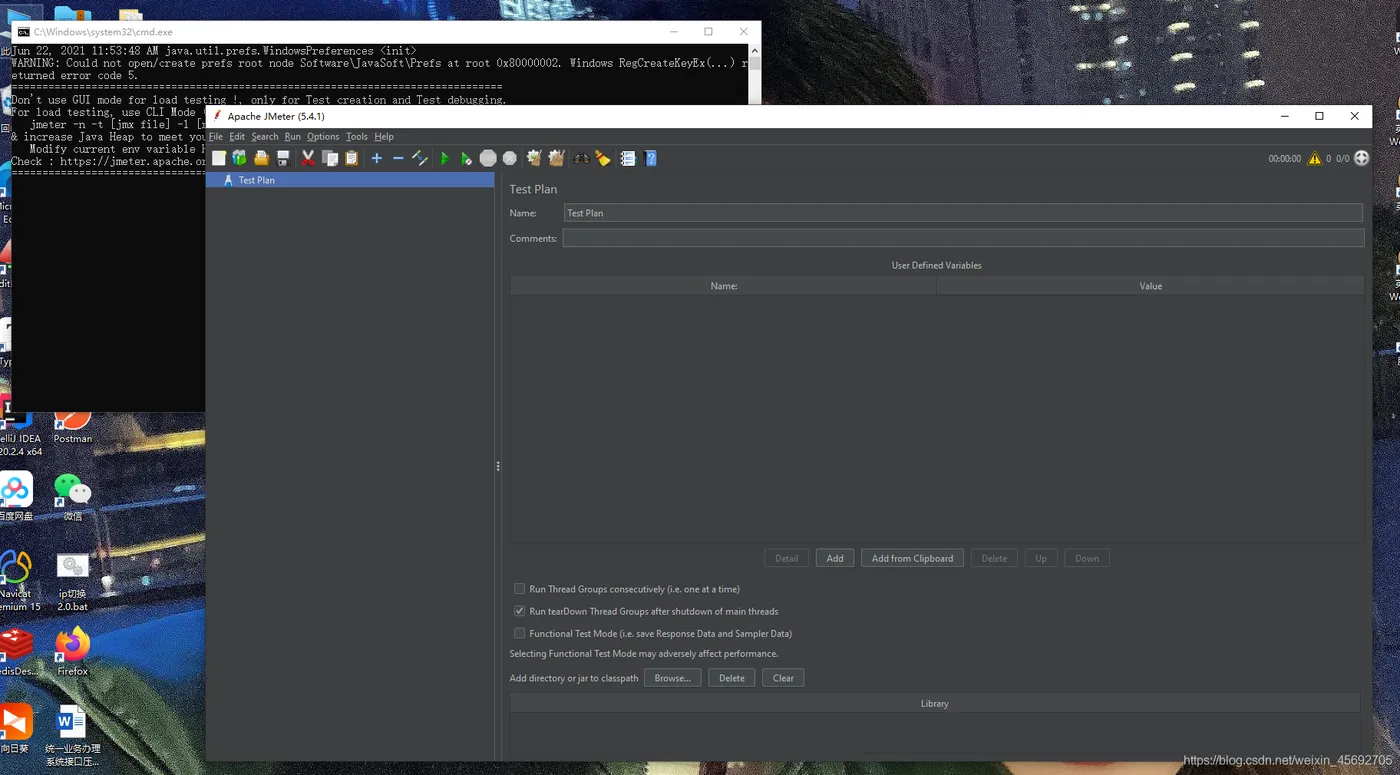The image size is (1400, 775).
Task: Open the Run menu
Action: (293, 136)
